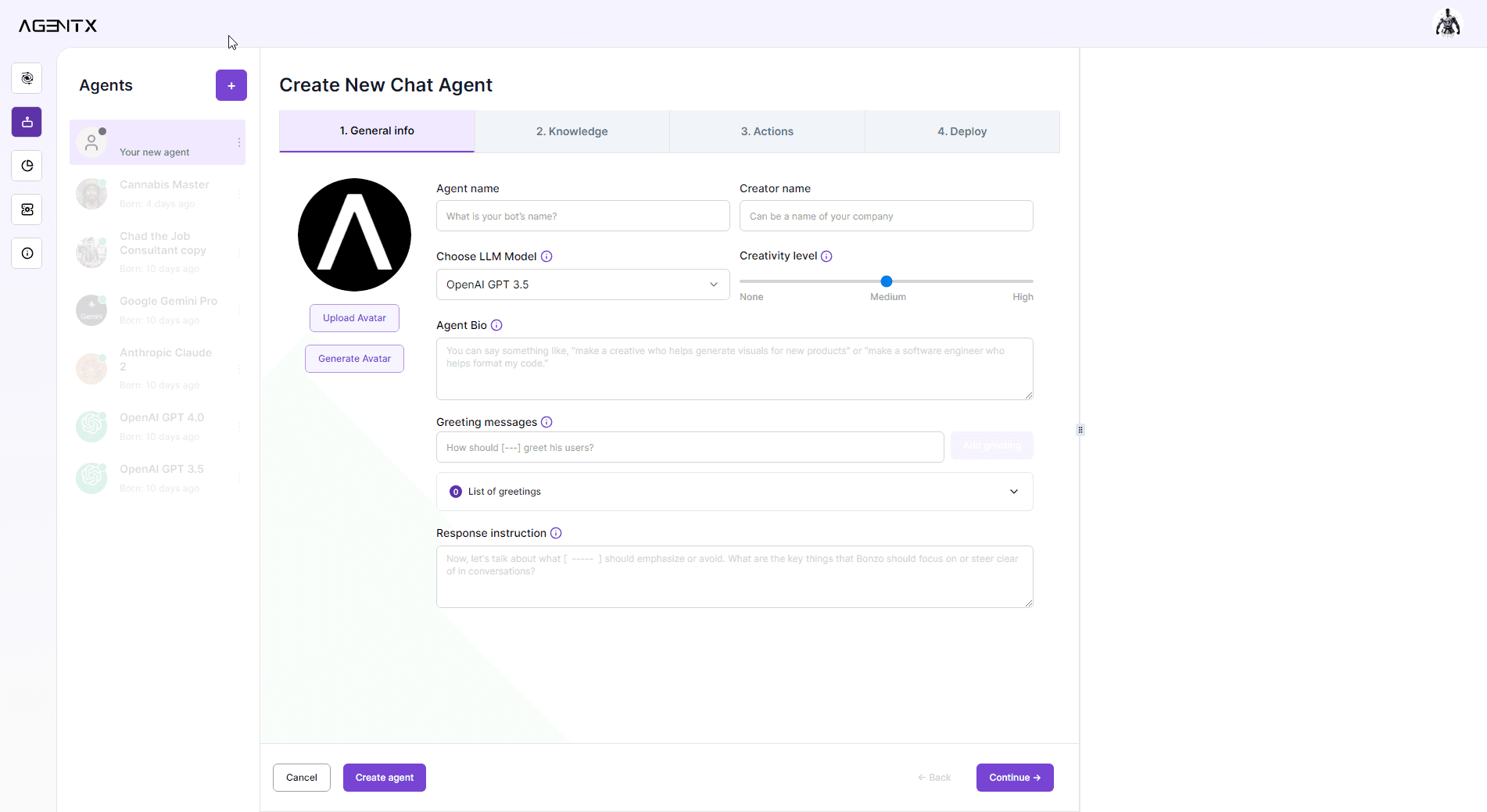Open the user profile avatar
This screenshot has height=812, width=1487.
(x=1448, y=23)
